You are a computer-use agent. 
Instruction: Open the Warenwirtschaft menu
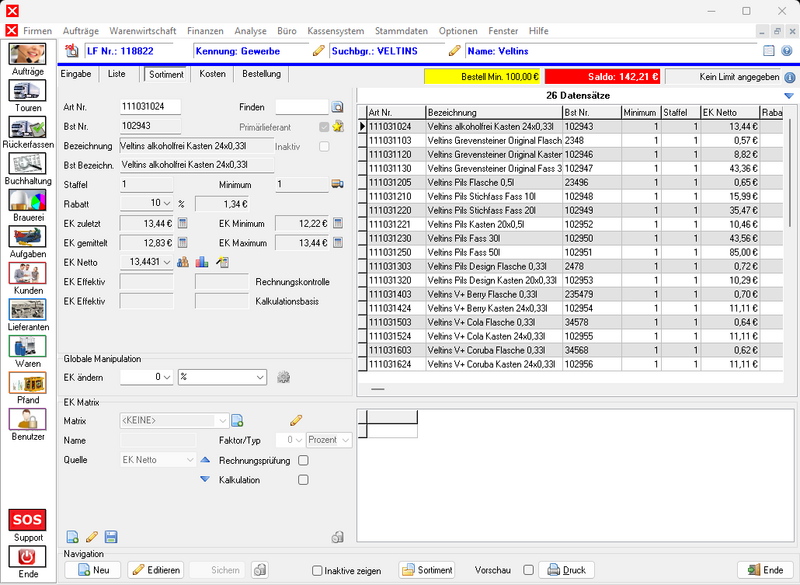pos(143,31)
